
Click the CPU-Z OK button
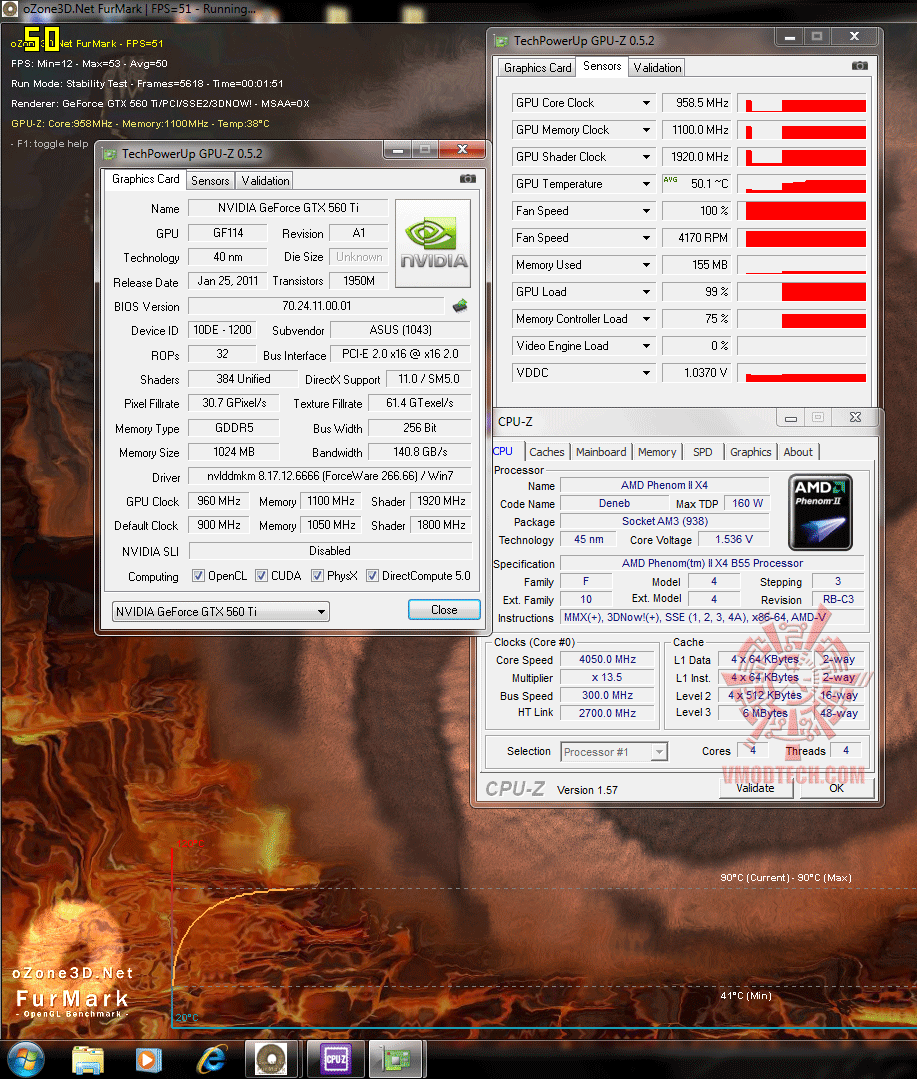coord(837,788)
